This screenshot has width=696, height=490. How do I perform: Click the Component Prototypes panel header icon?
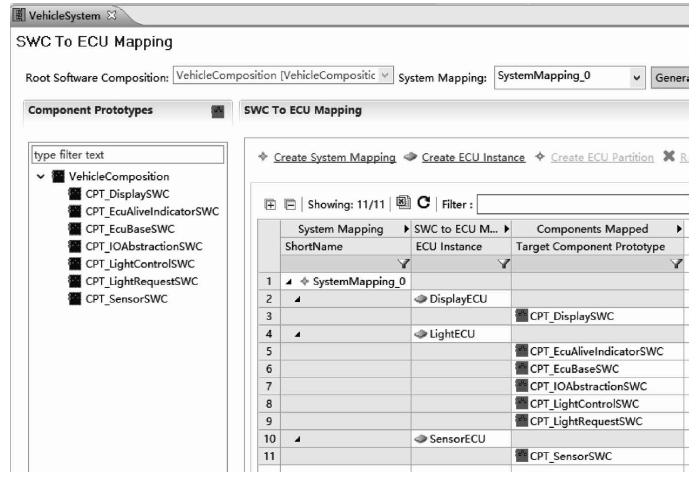pyautogui.click(x=217, y=110)
